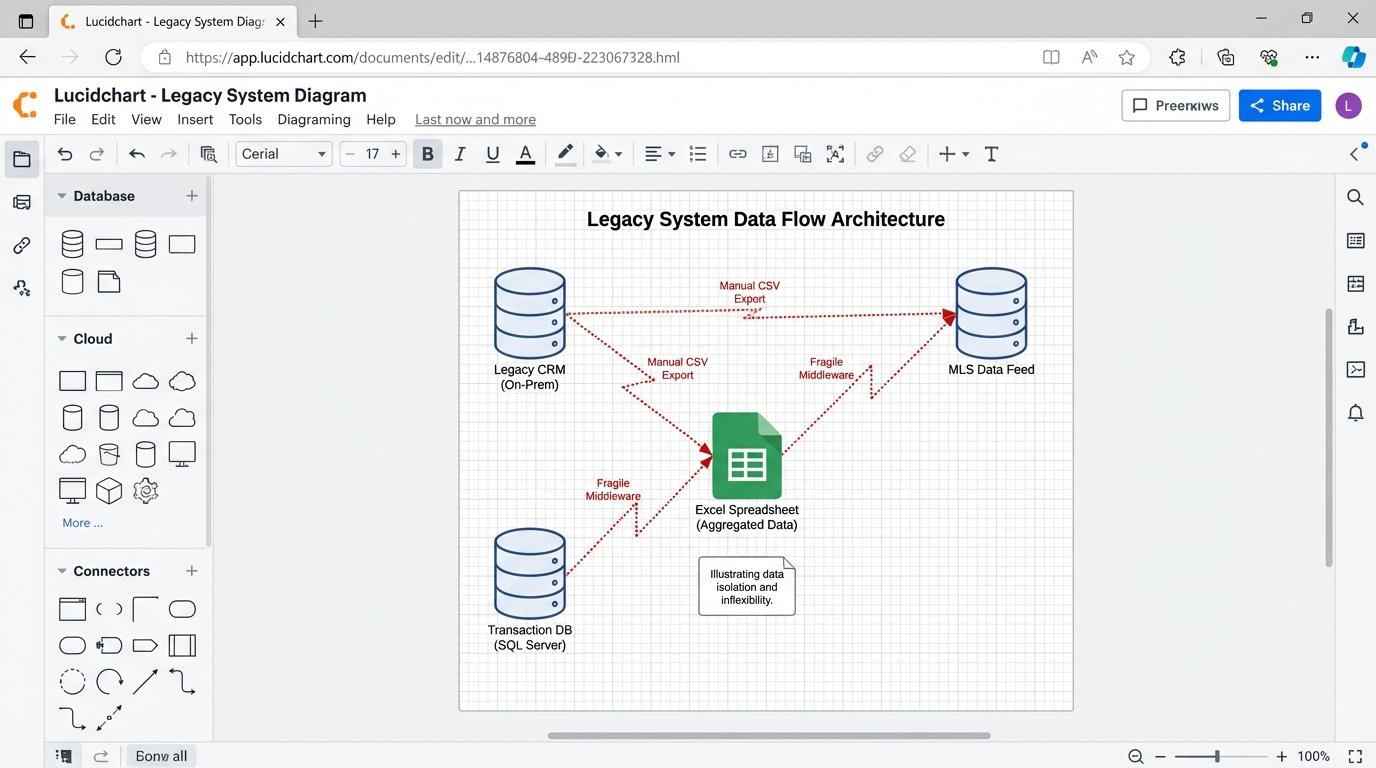
Task: Select the insert link icon
Action: 737,154
